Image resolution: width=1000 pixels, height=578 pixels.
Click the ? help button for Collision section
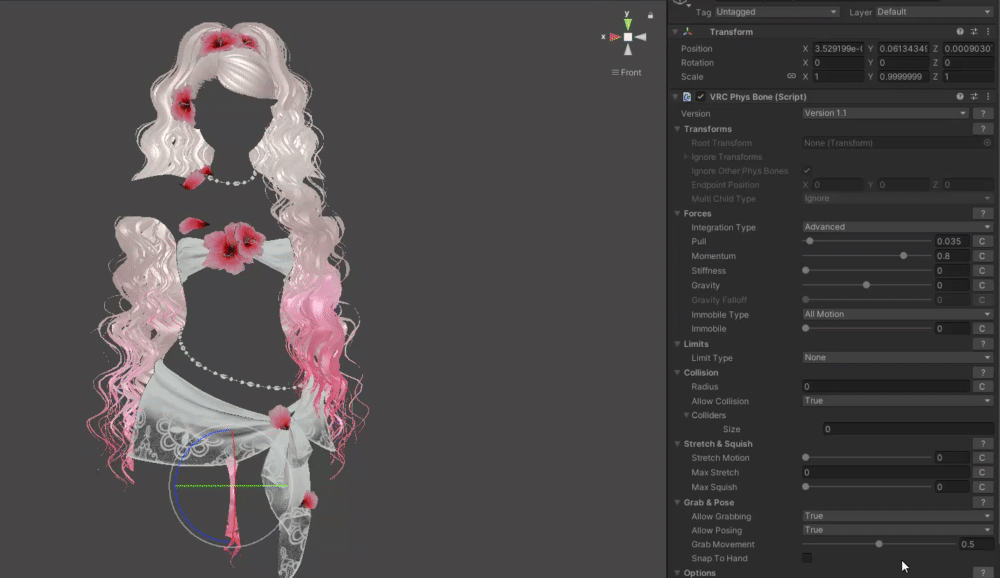click(982, 373)
